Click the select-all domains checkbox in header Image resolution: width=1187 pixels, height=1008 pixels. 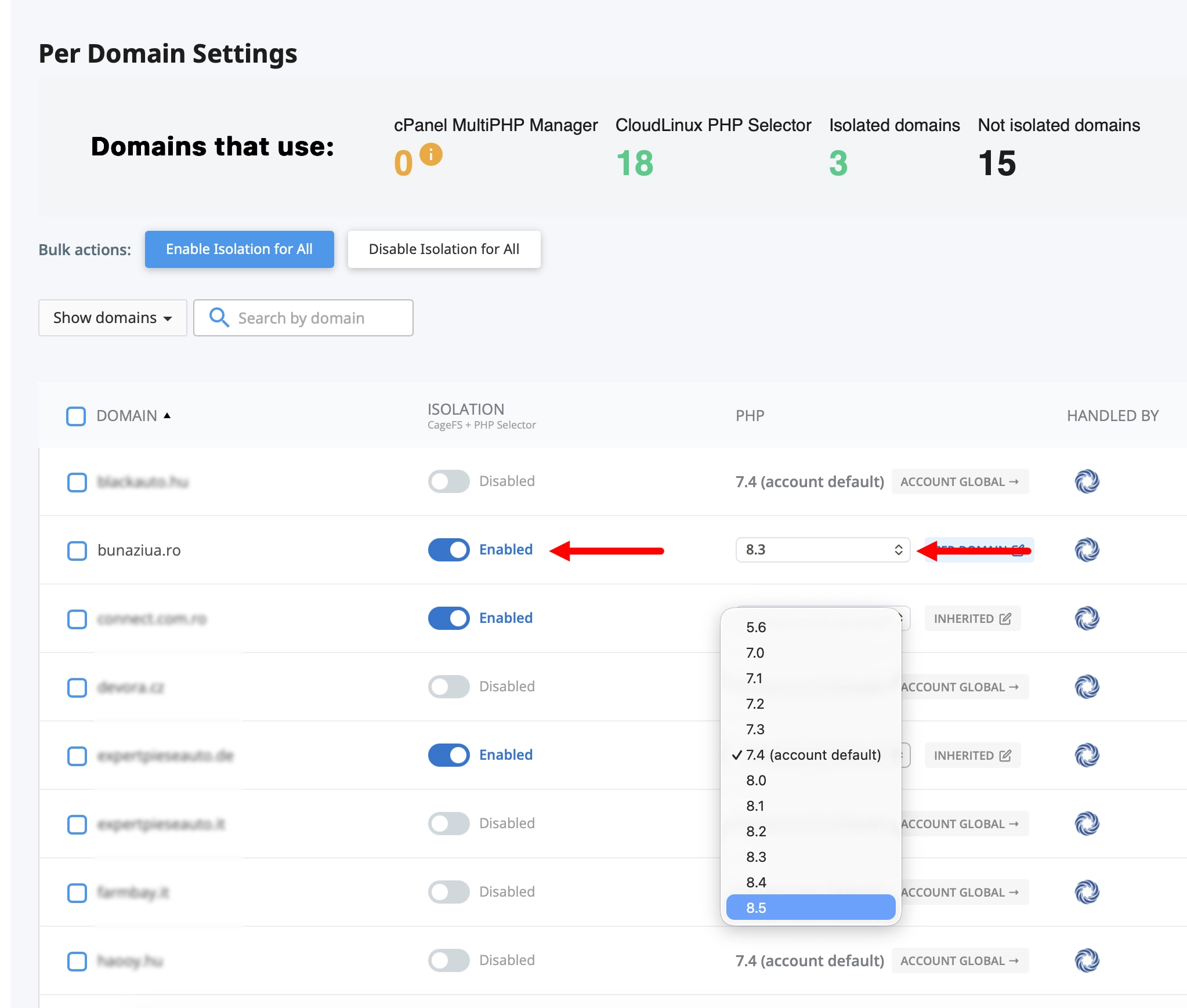pyautogui.click(x=76, y=416)
